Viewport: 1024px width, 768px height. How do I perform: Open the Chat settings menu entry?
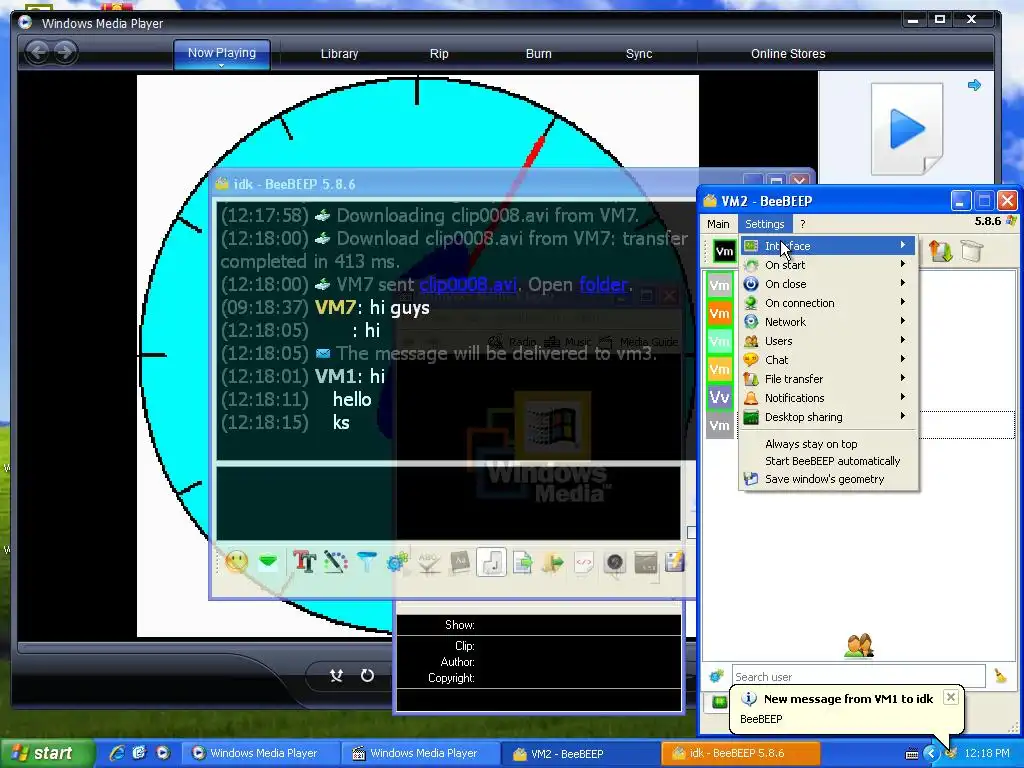coord(828,359)
